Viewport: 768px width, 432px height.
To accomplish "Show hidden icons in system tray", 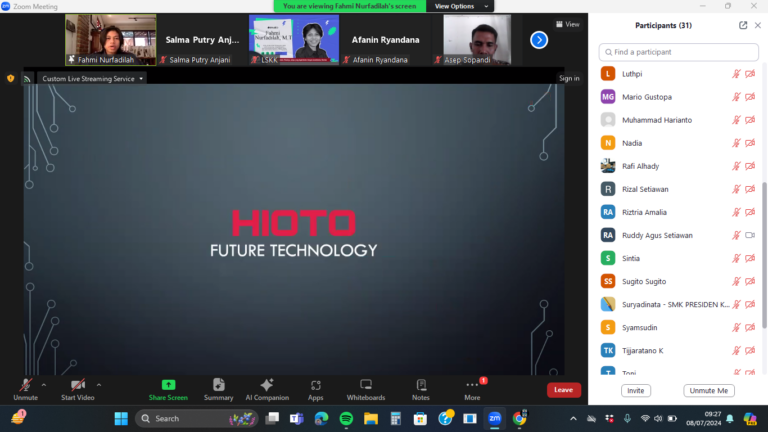I will click(573, 418).
